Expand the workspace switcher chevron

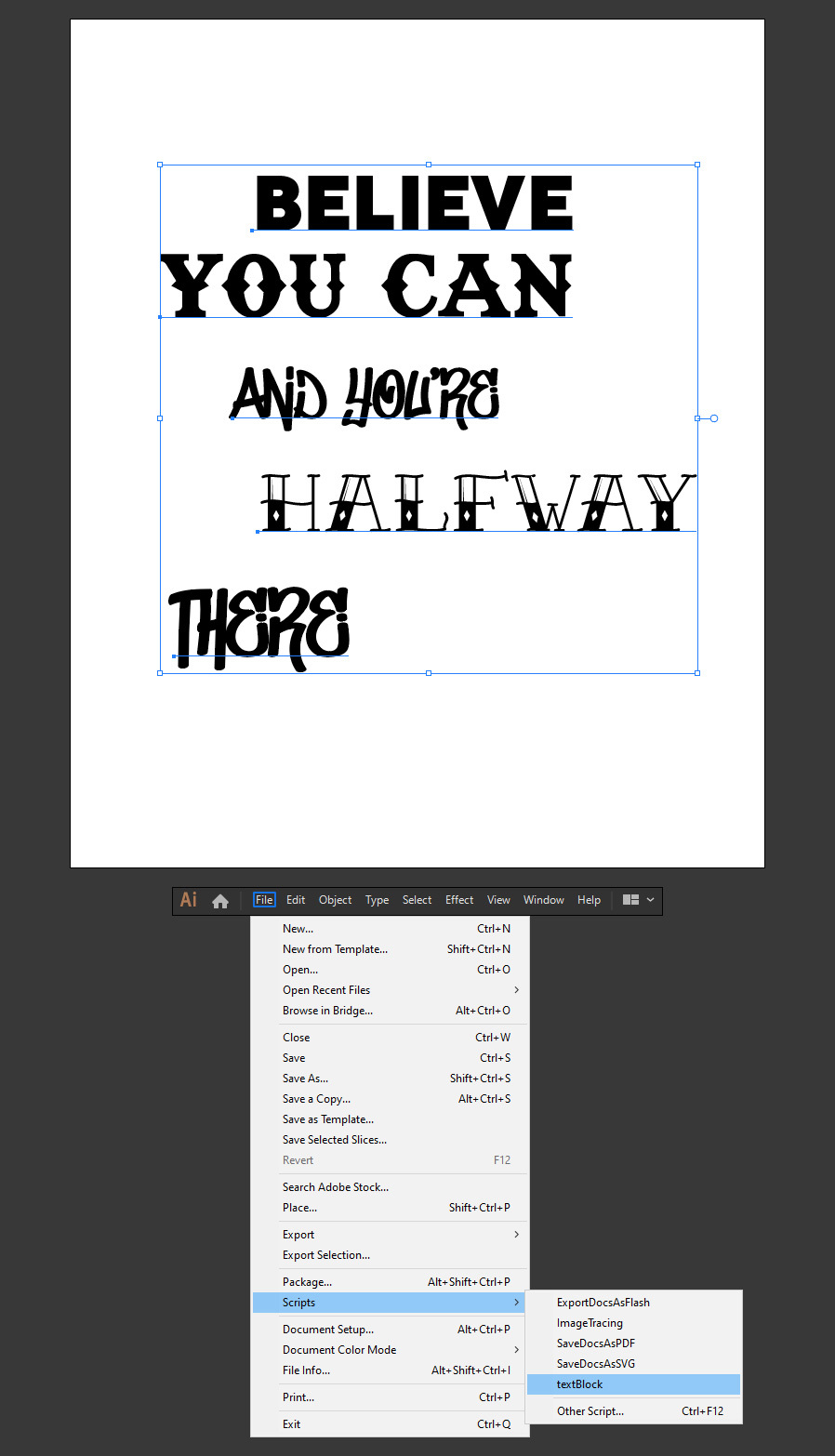650,900
